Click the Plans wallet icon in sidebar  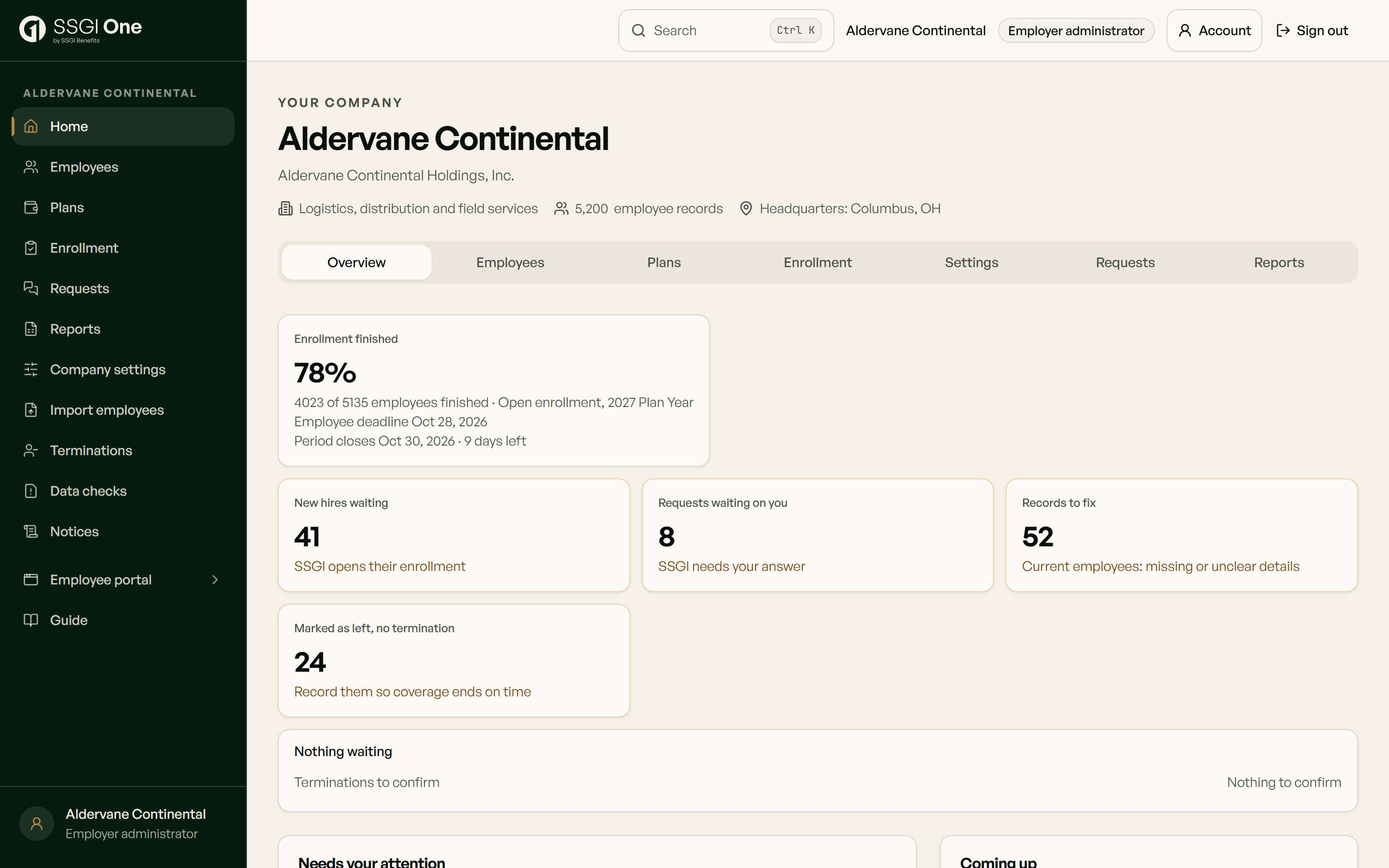click(x=31, y=207)
